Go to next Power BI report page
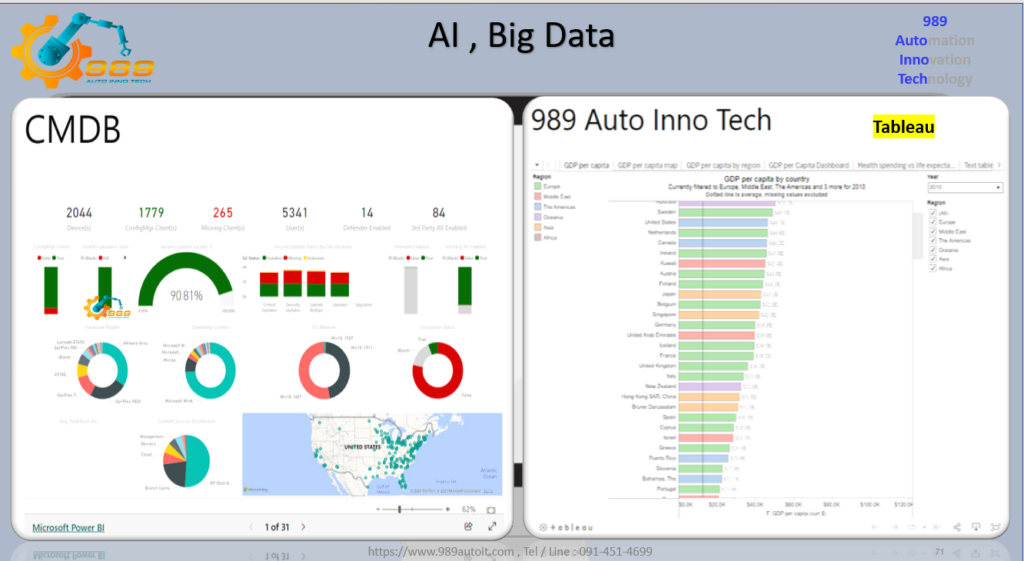Screen dimensions: 1024x561 coord(304,526)
